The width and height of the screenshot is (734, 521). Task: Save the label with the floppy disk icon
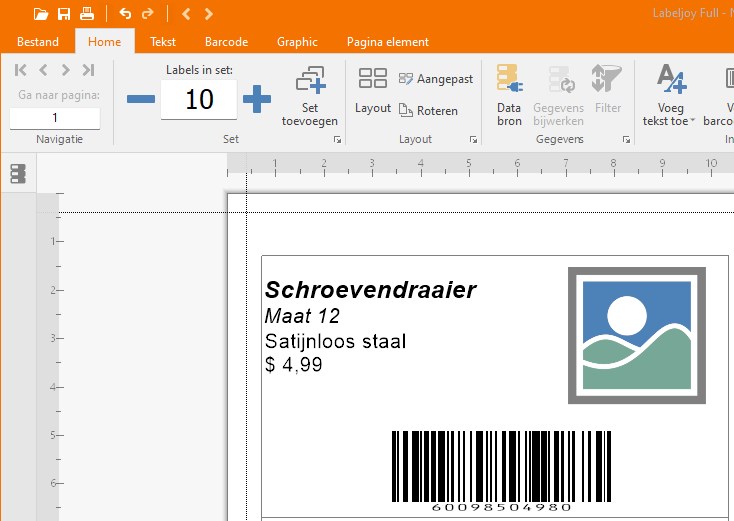point(64,14)
